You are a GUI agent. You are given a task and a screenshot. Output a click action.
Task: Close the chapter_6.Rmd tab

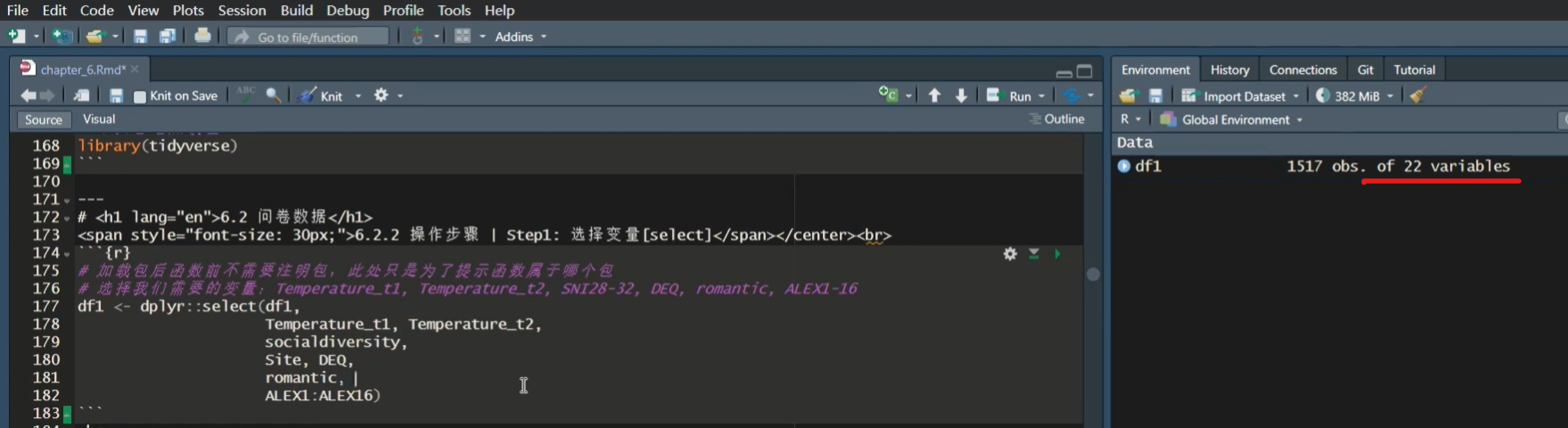[135, 70]
